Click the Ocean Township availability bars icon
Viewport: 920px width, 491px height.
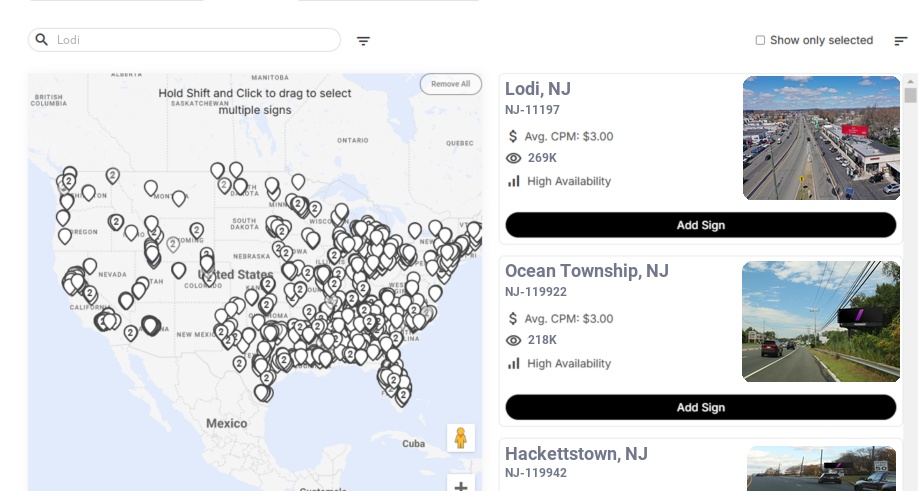pos(514,363)
